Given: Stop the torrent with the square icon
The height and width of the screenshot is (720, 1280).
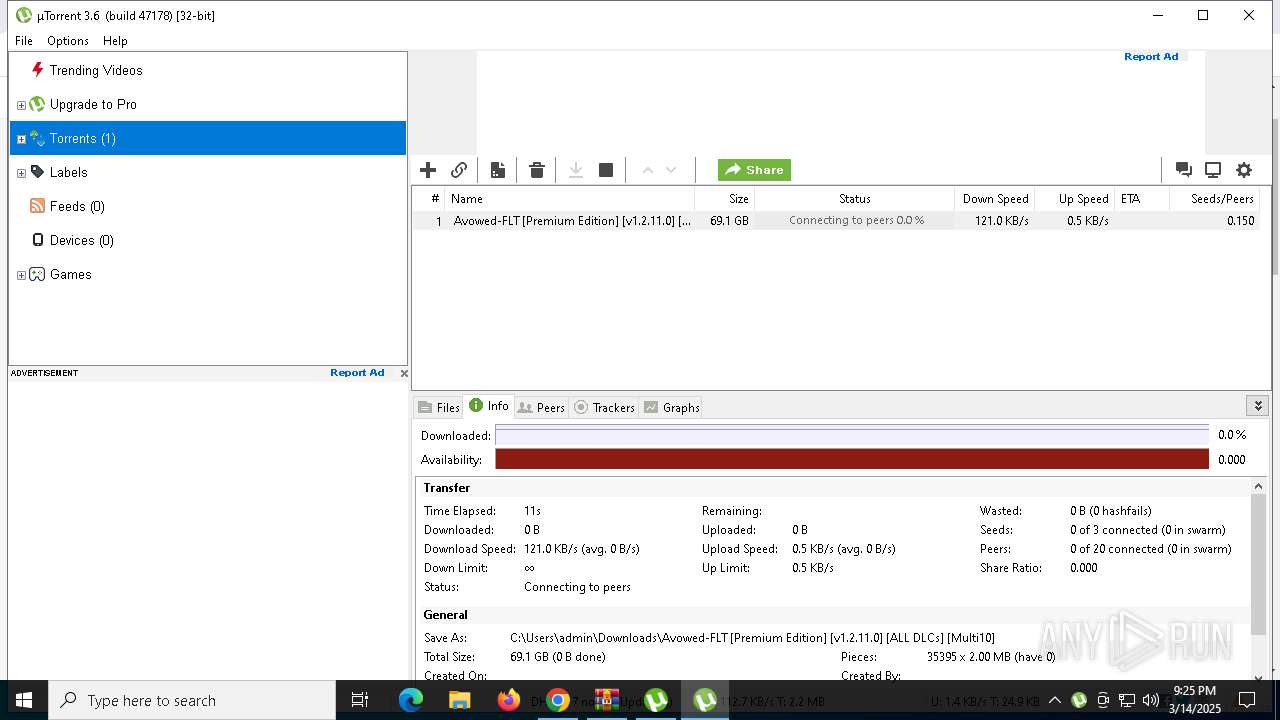Looking at the screenshot, I should click(606, 170).
